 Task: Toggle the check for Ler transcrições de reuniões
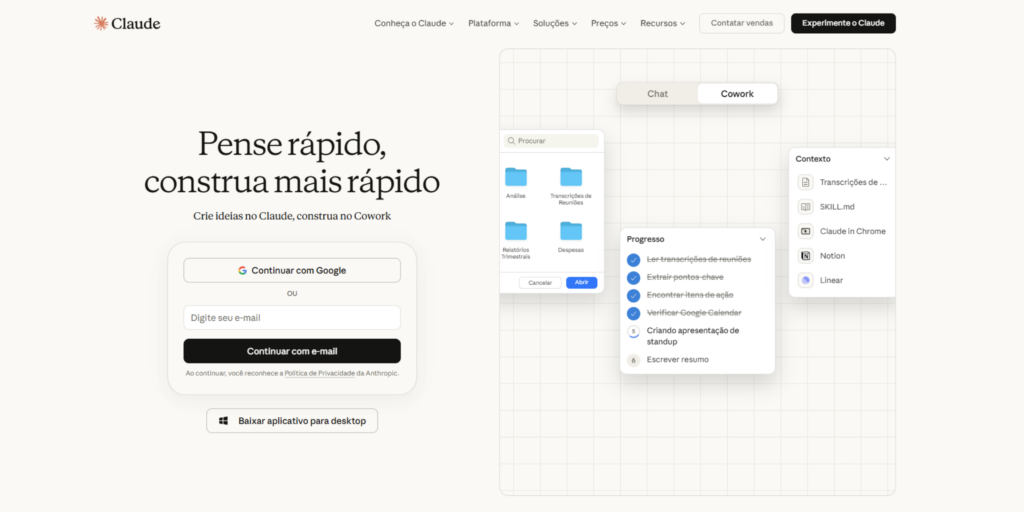click(633, 260)
